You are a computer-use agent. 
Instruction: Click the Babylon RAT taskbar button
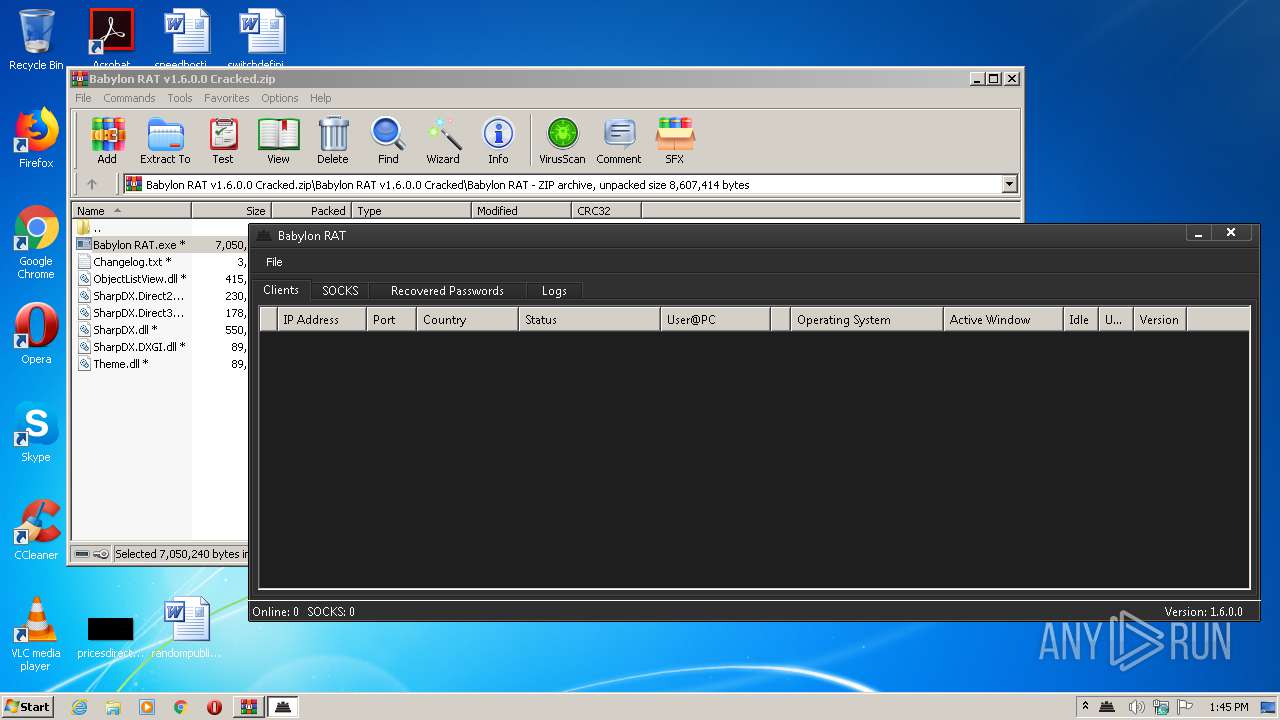(x=283, y=707)
